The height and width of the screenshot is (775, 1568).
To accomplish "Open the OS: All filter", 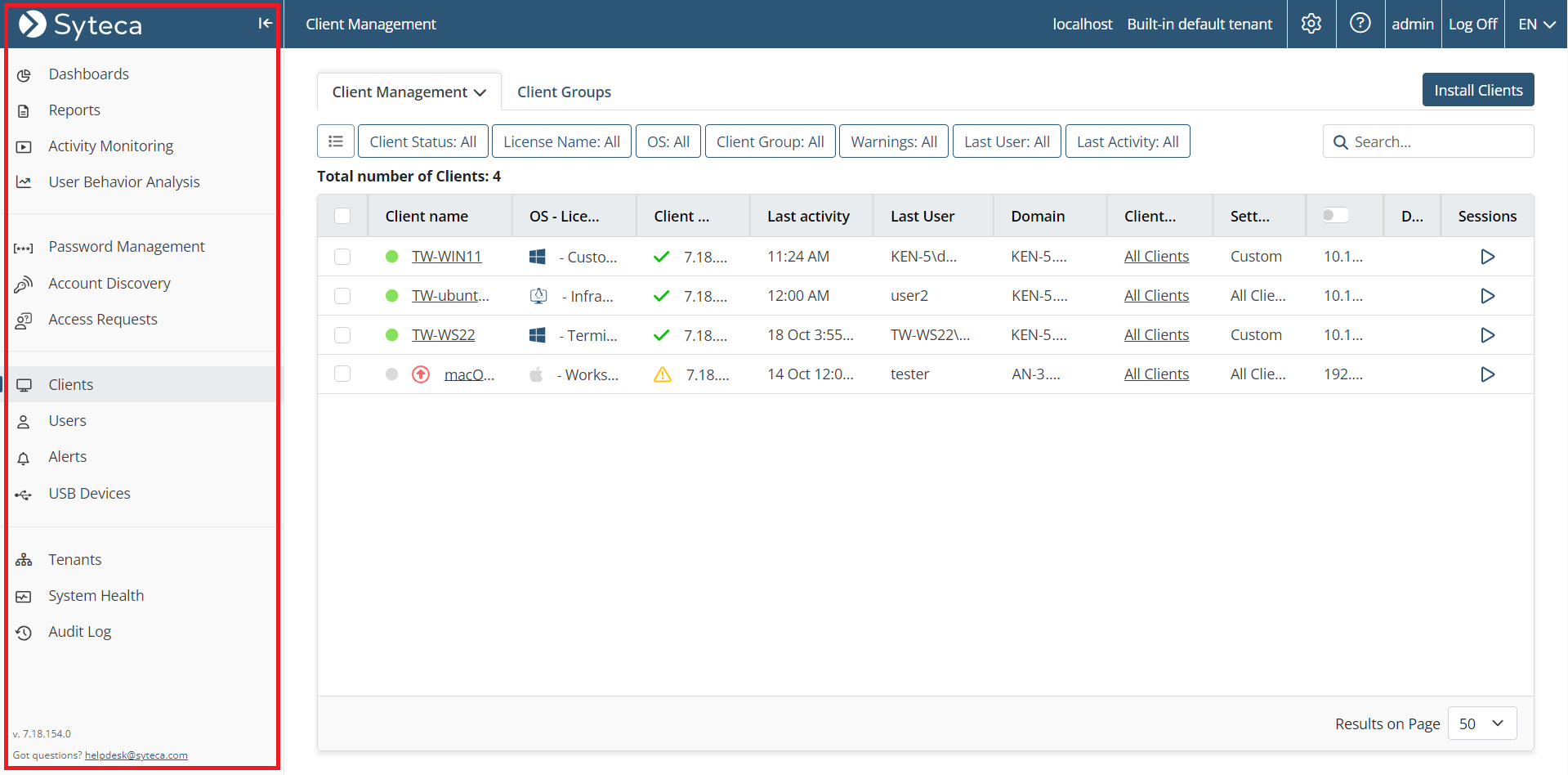I will (x=668, y=141).
